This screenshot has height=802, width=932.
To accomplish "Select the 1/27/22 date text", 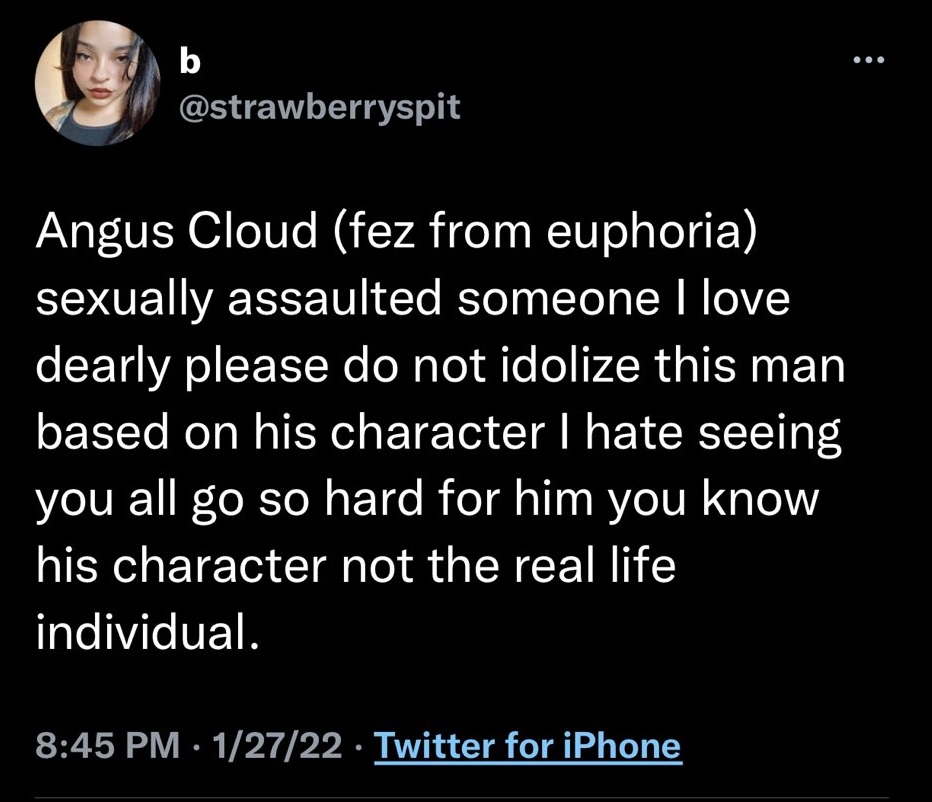I will [x=272, y=746].
